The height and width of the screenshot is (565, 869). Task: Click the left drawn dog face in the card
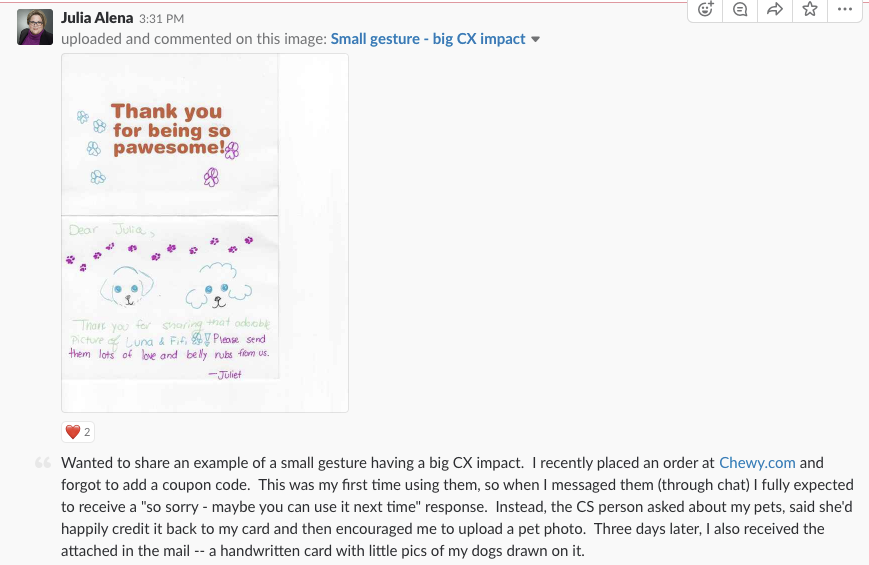pos(124,289)
